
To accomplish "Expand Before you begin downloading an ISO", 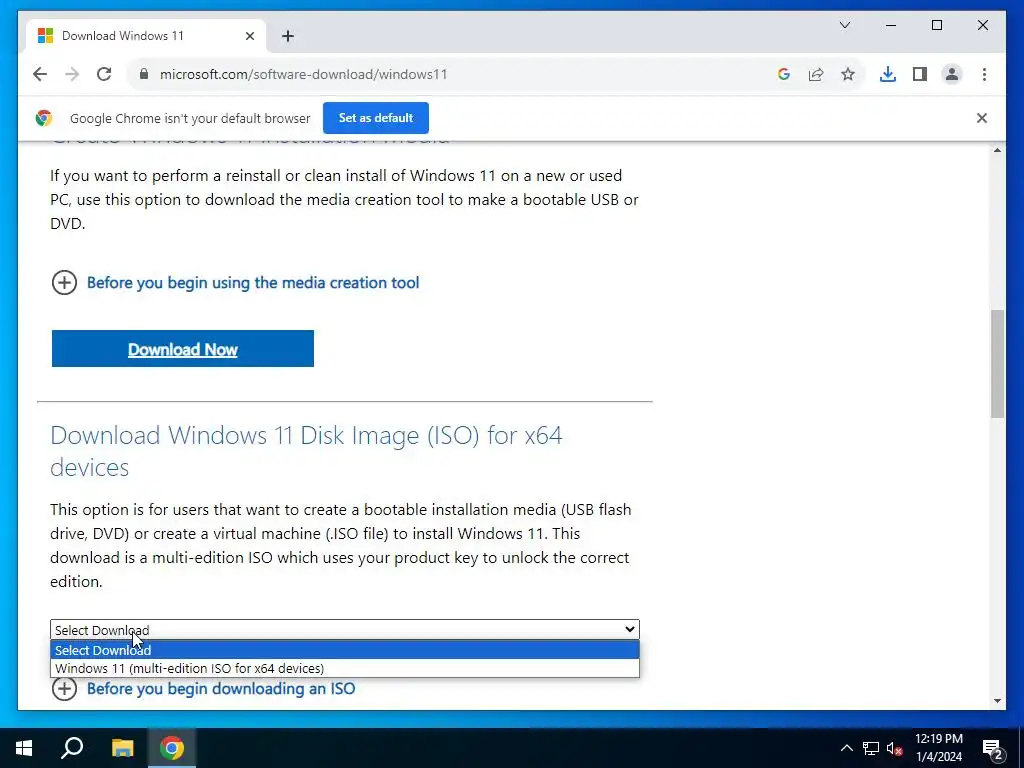I will (203, 688).
